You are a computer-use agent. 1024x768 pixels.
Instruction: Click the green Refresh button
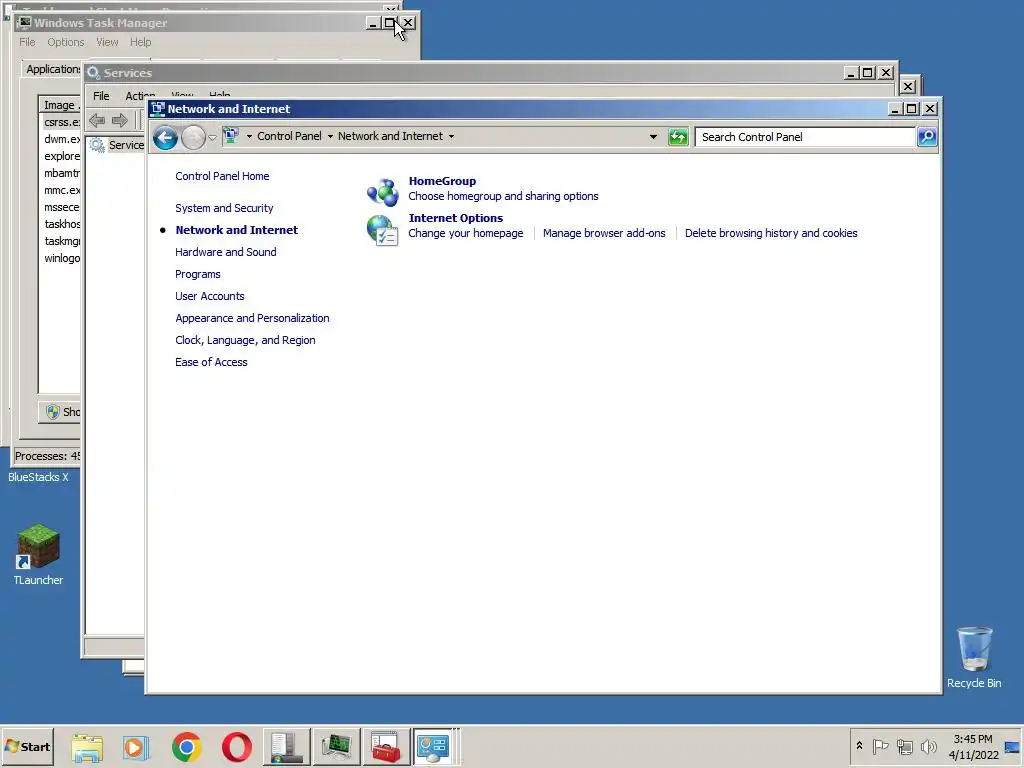679,136
